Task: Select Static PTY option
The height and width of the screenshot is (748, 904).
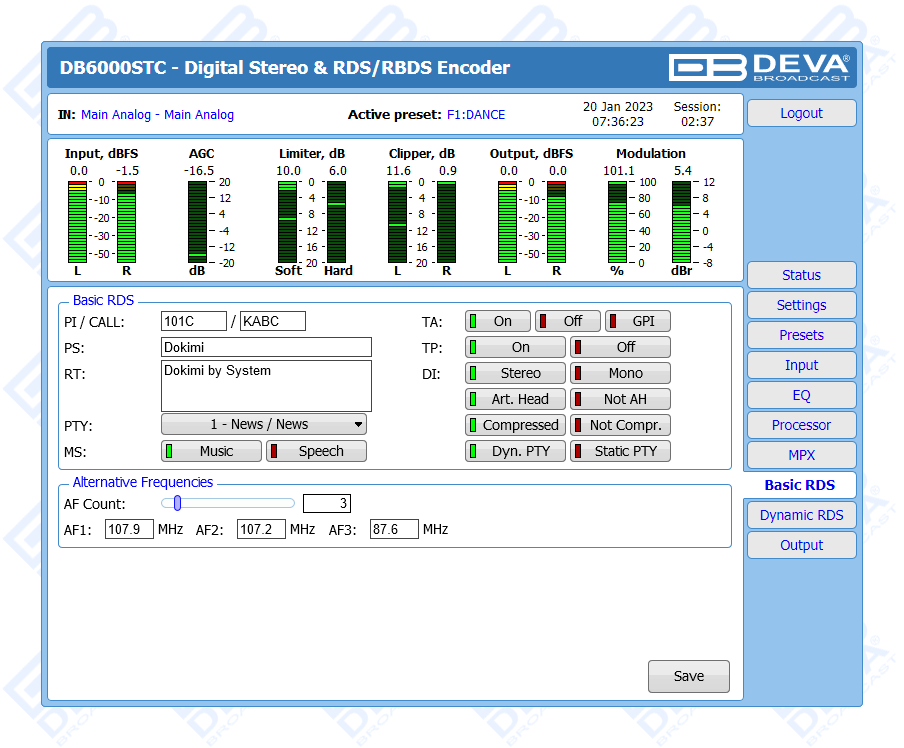Action: point(620,451)
